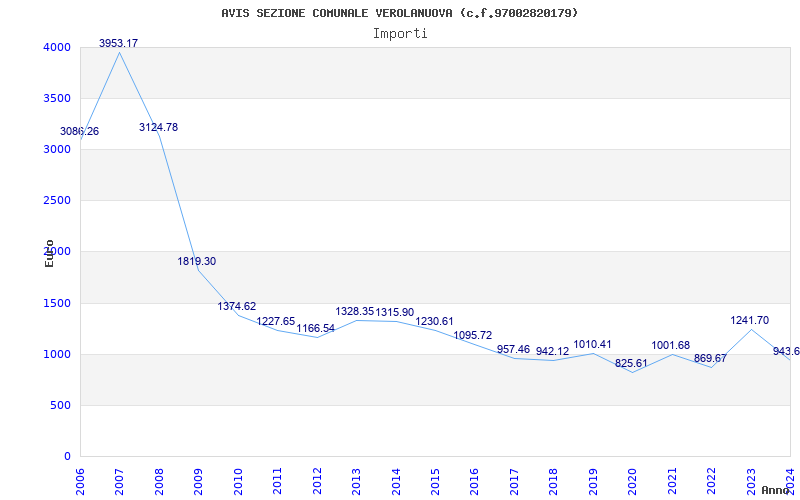This screenshot has height=500, width=800.
Task: Click the year 2011 axis label
Action: [277, 481]
